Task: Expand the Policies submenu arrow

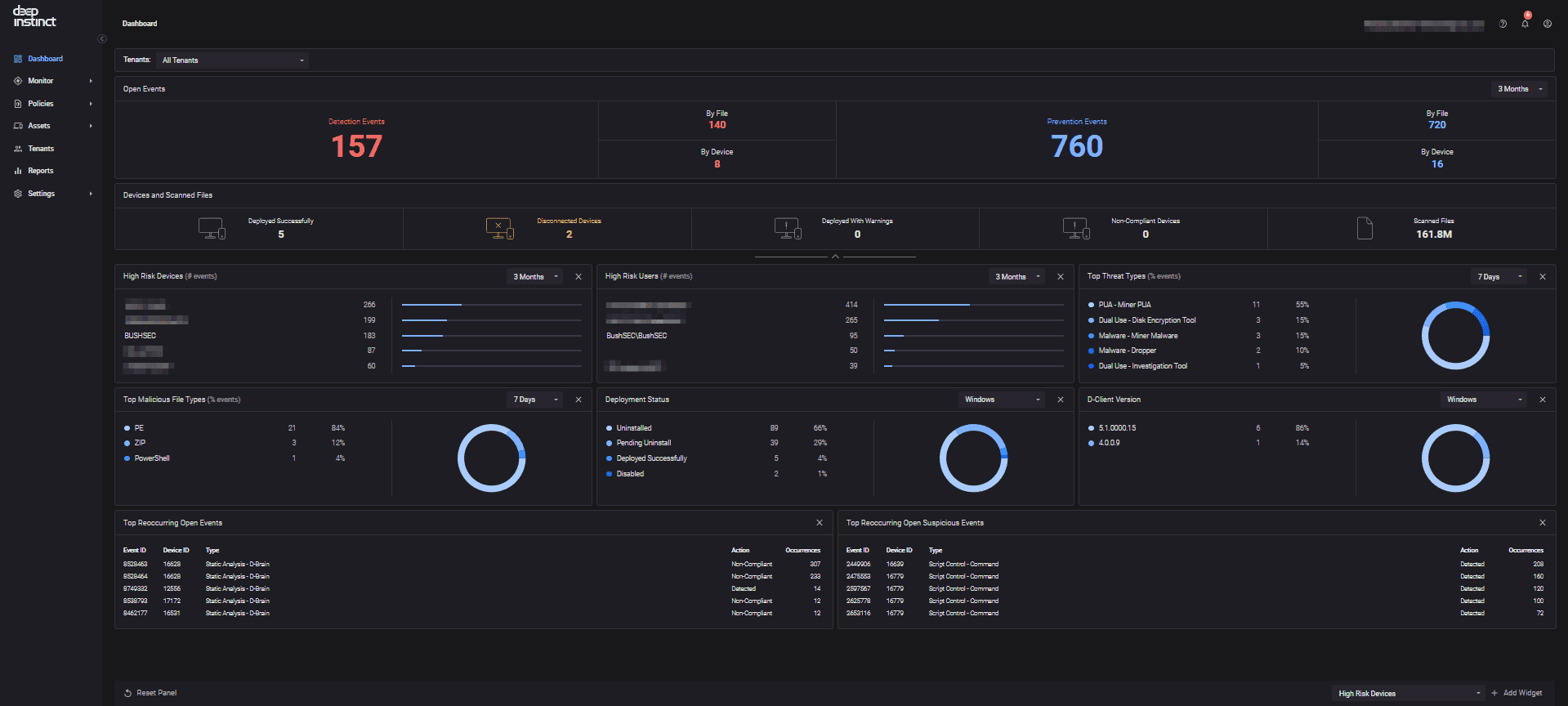Action: (91, 104)
